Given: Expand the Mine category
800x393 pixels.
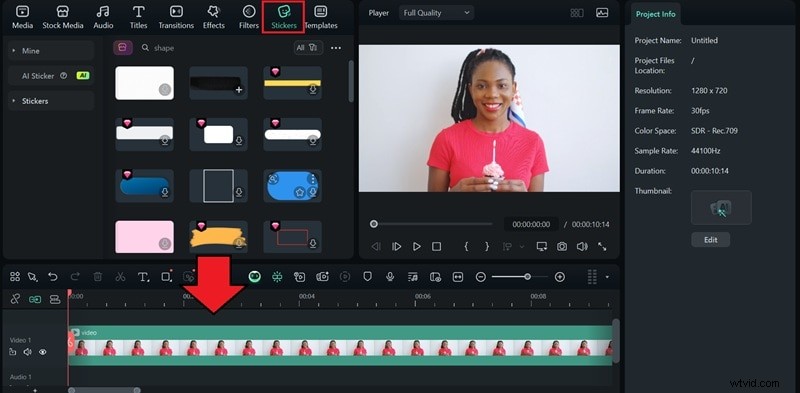Looking at the screenshot, I should click(x=51, y=51).
